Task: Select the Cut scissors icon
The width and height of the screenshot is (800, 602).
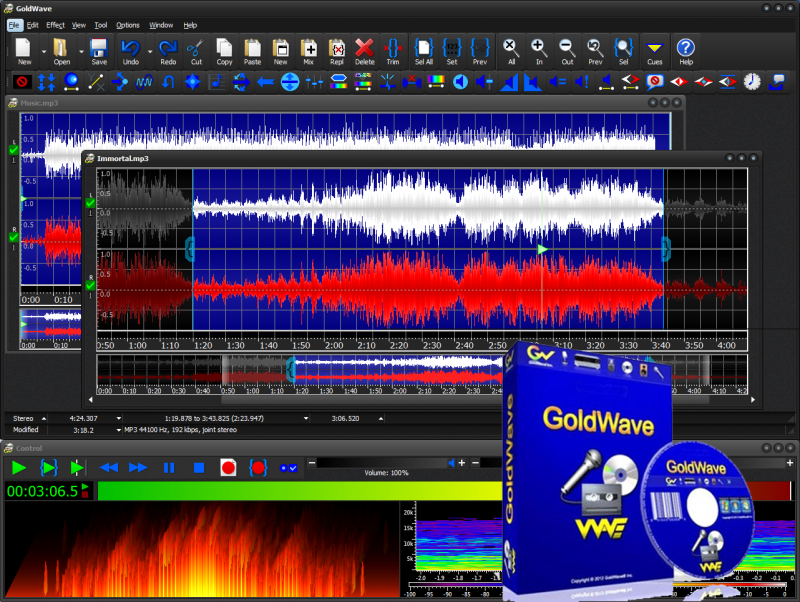Action: [196, 49]
